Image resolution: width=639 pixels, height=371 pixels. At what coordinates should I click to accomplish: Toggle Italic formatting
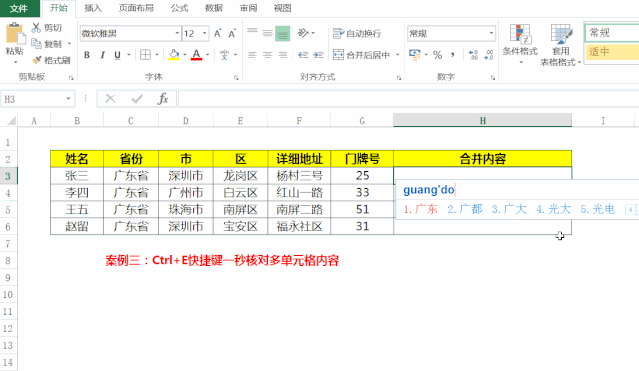tap(102, 55)
